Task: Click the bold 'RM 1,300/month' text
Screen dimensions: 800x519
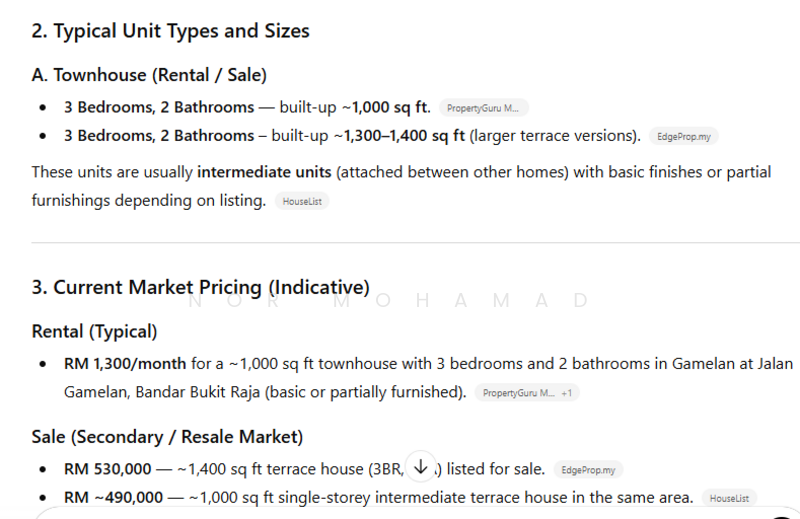Action: (x=125, y=364)
